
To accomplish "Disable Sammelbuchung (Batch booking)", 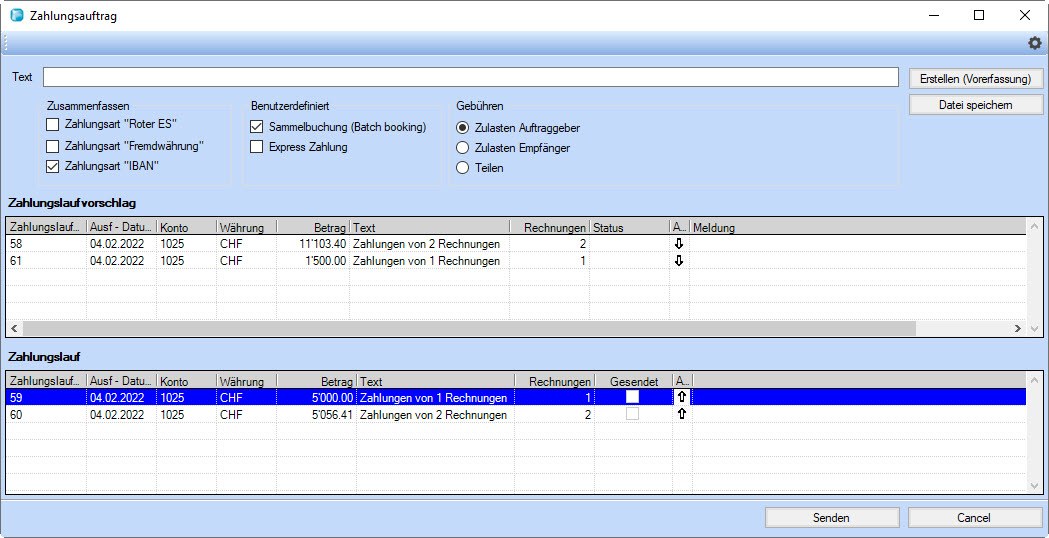I will 257,127.
